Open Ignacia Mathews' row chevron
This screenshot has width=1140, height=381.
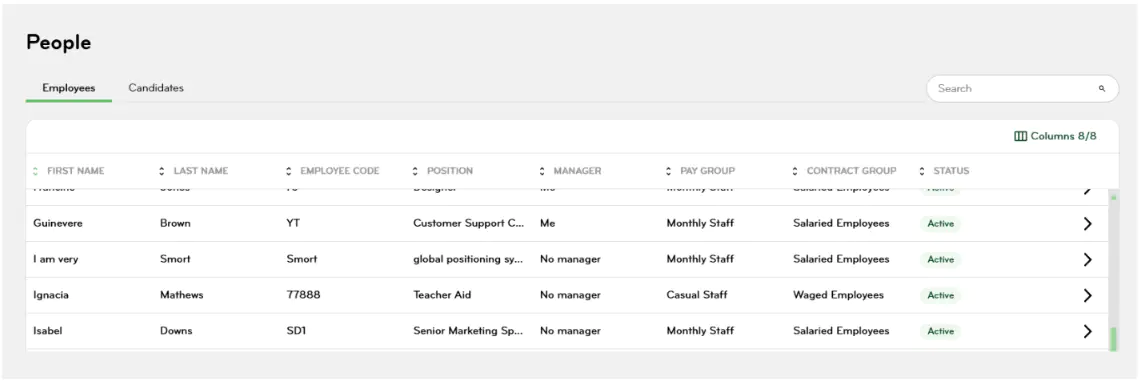(x=1087, y=295)
